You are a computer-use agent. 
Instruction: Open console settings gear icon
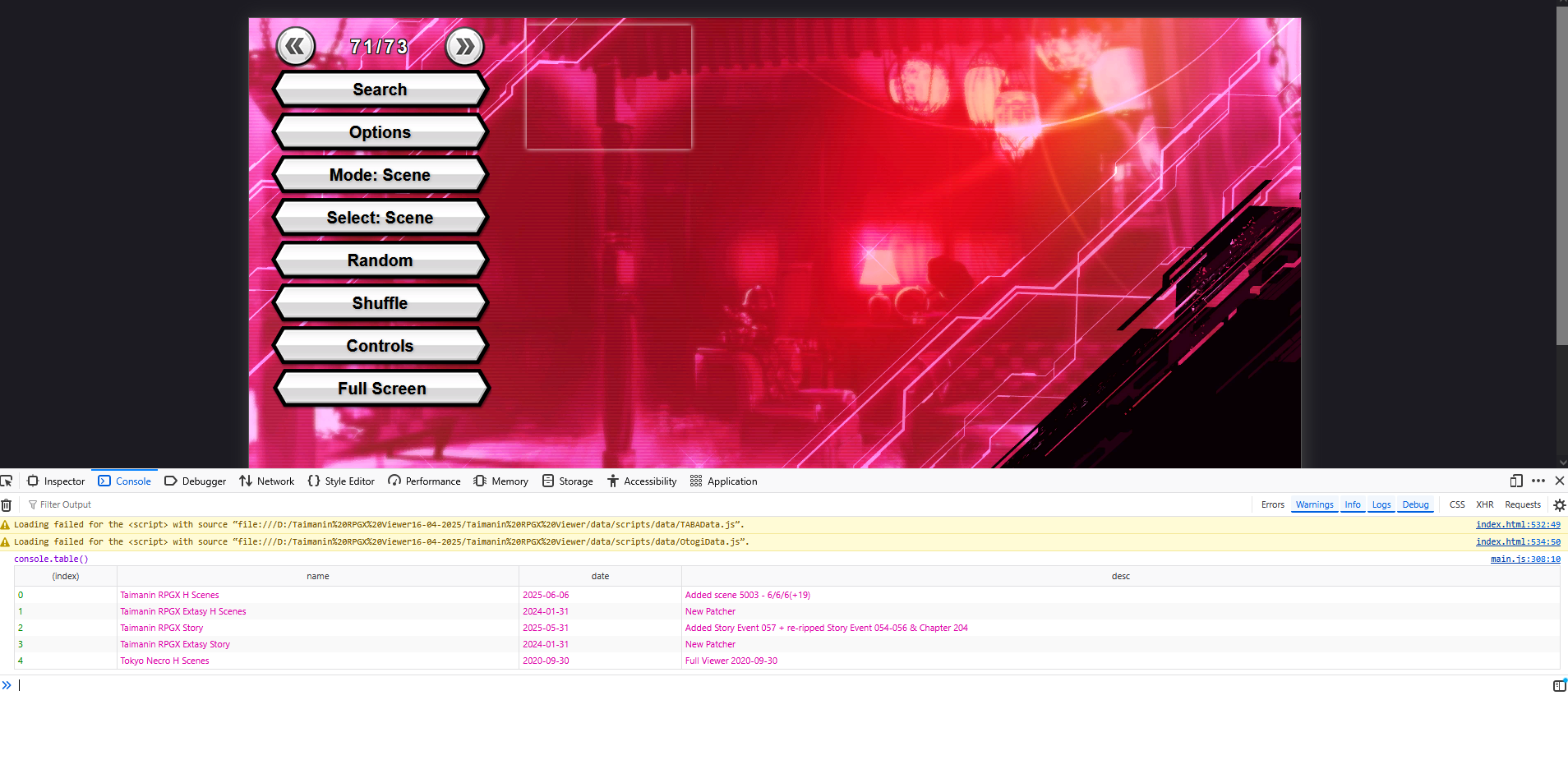[1559, 505]
